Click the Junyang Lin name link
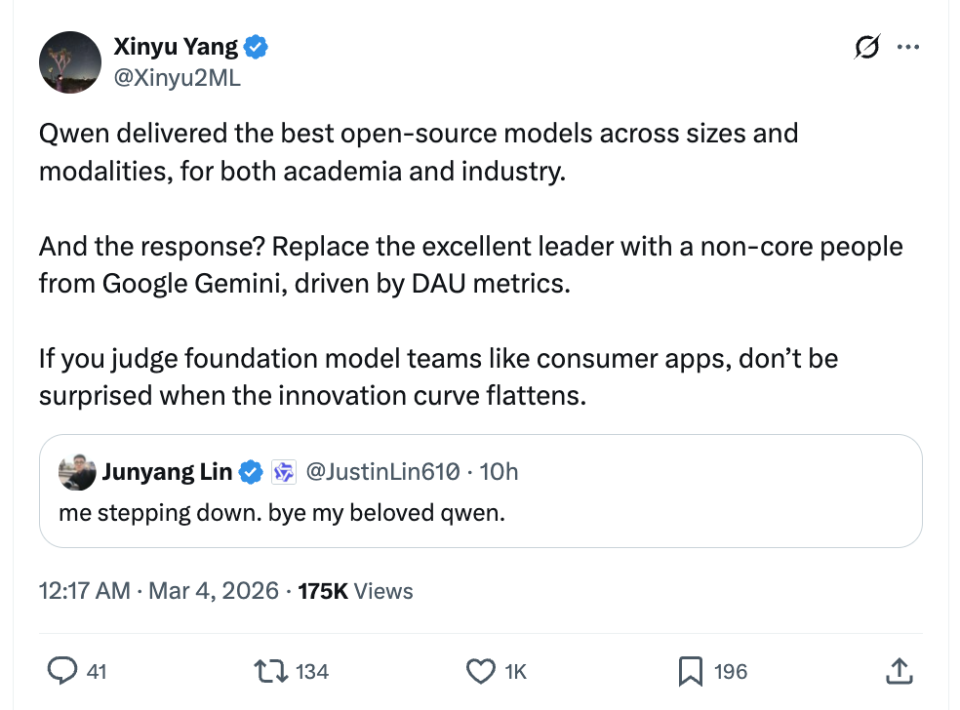 (x=167, y=472)
